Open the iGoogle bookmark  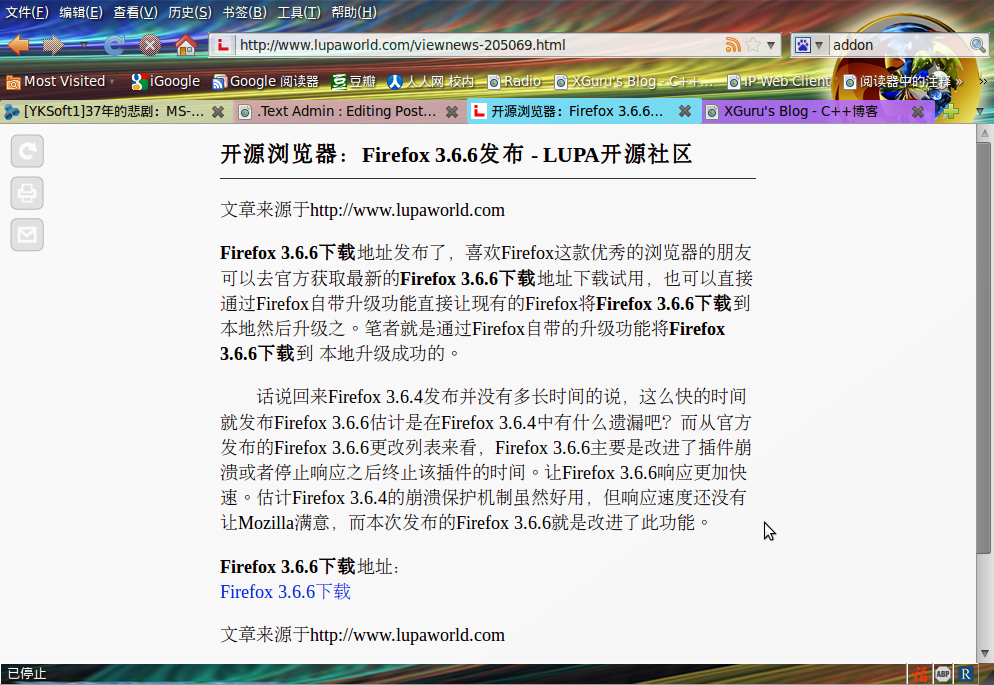click(x=165, y=81)
